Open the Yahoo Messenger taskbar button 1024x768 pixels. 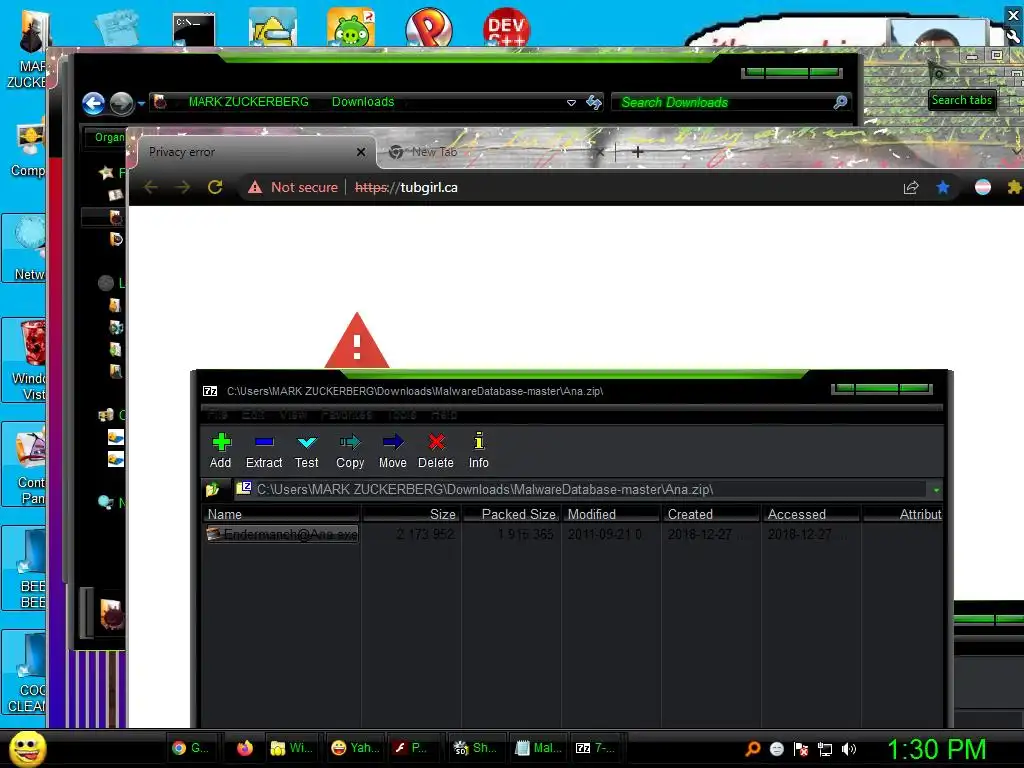355,748
